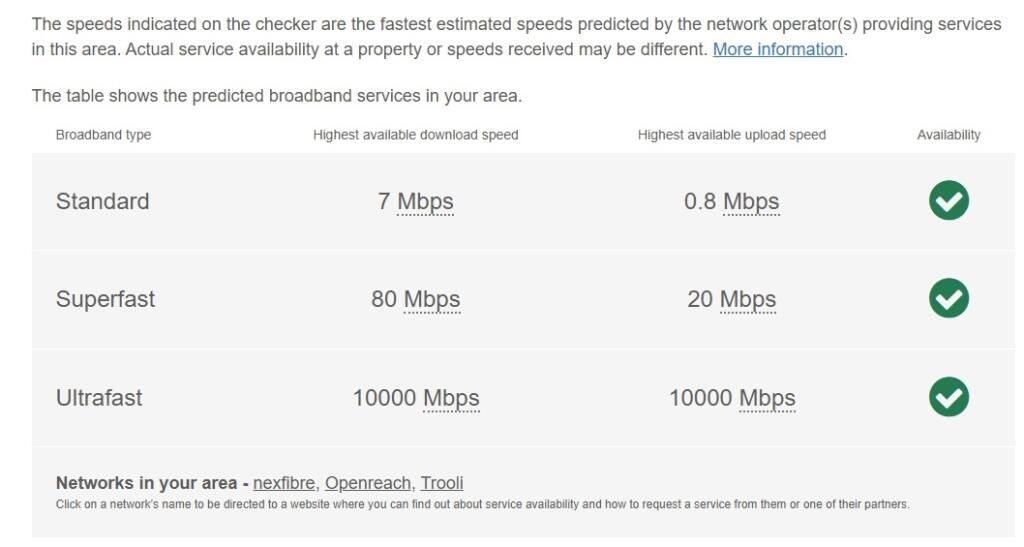Open the Openreach network link
Screen dimensions: 1024x547
(368, 483)
